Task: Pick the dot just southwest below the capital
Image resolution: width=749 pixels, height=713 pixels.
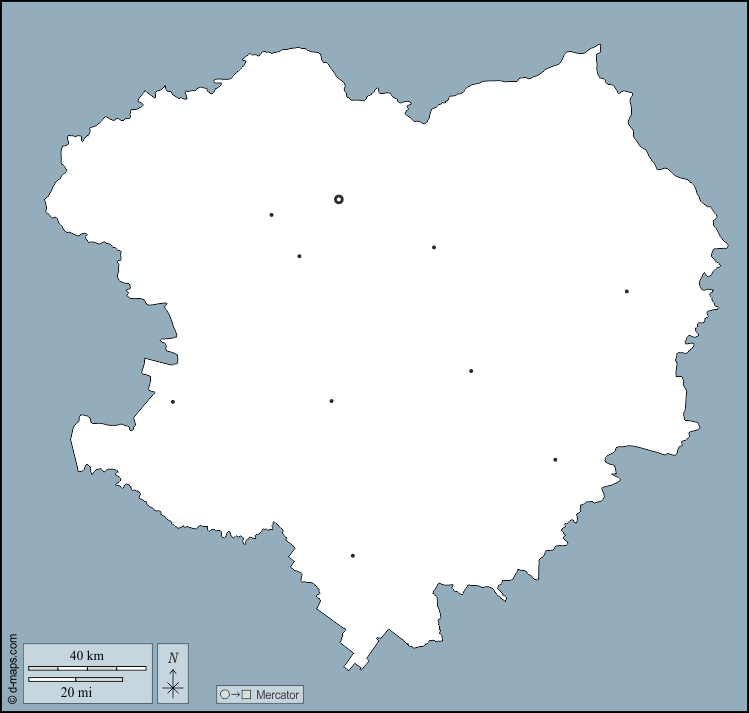Action: tap(299, 256)
